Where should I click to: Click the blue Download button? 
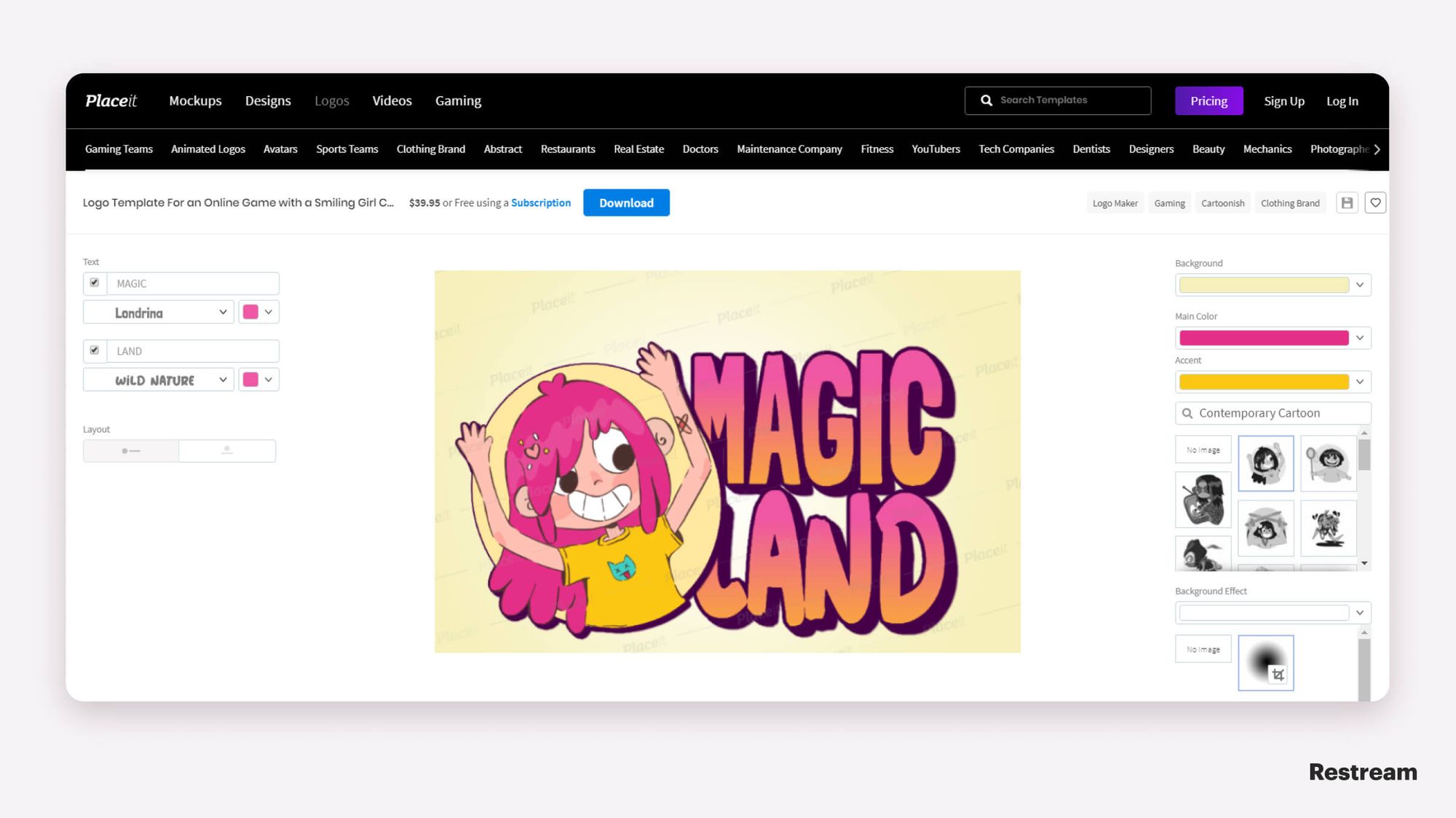(x=626, y=203)
